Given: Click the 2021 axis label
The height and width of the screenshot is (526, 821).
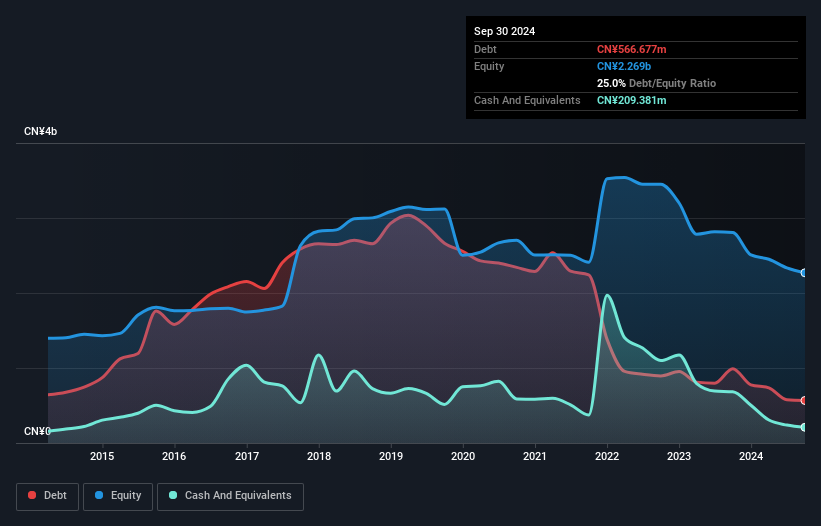Looking at the screenshot, I should pyautogui.click(x=535, y=456).
